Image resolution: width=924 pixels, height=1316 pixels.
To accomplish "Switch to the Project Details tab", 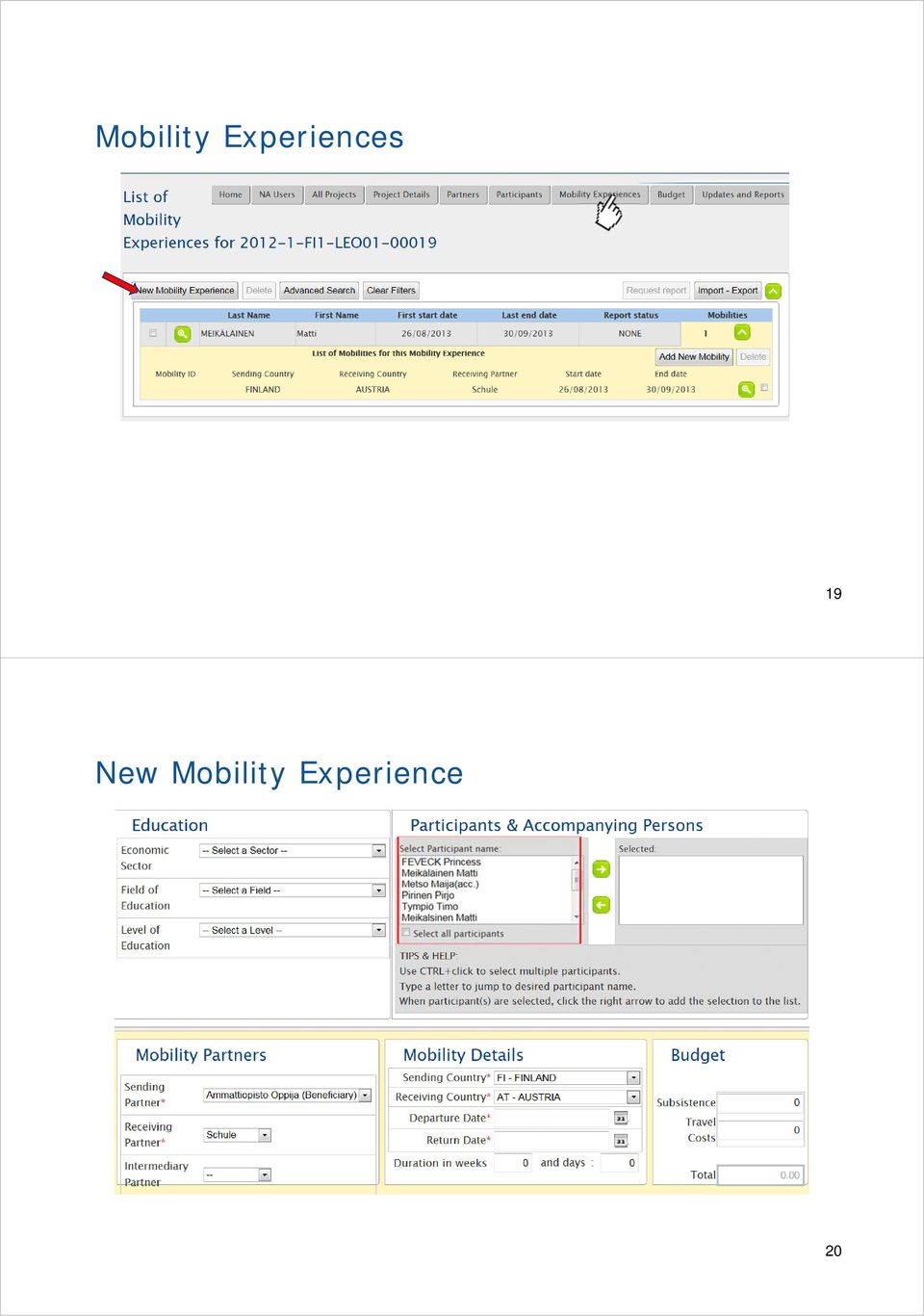I will (401, 194).
